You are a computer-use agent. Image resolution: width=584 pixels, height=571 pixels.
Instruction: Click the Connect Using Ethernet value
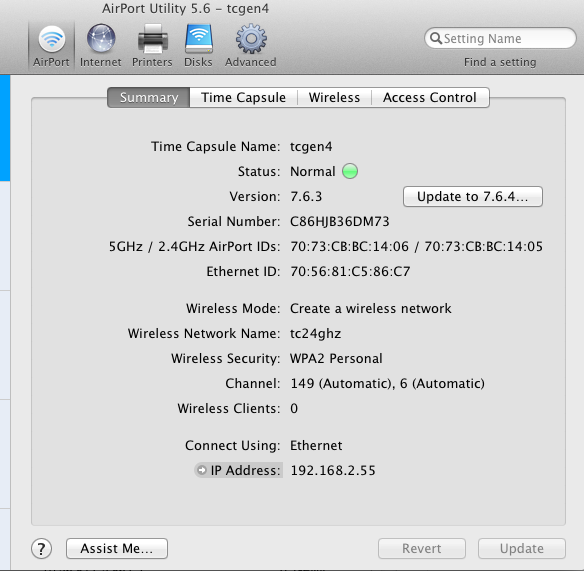[316, 445]
